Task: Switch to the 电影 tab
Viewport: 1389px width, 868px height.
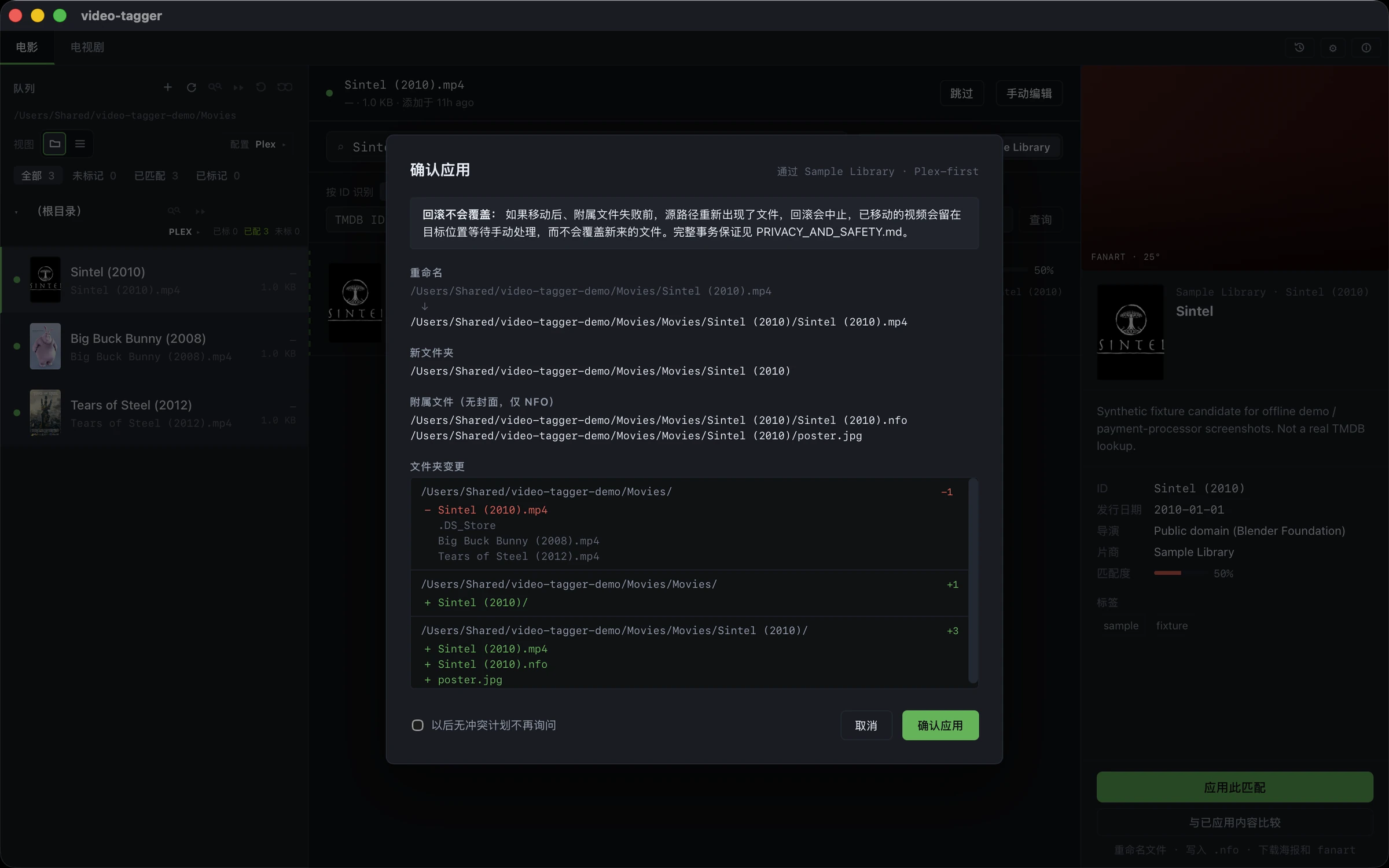Action: (27, 47)
